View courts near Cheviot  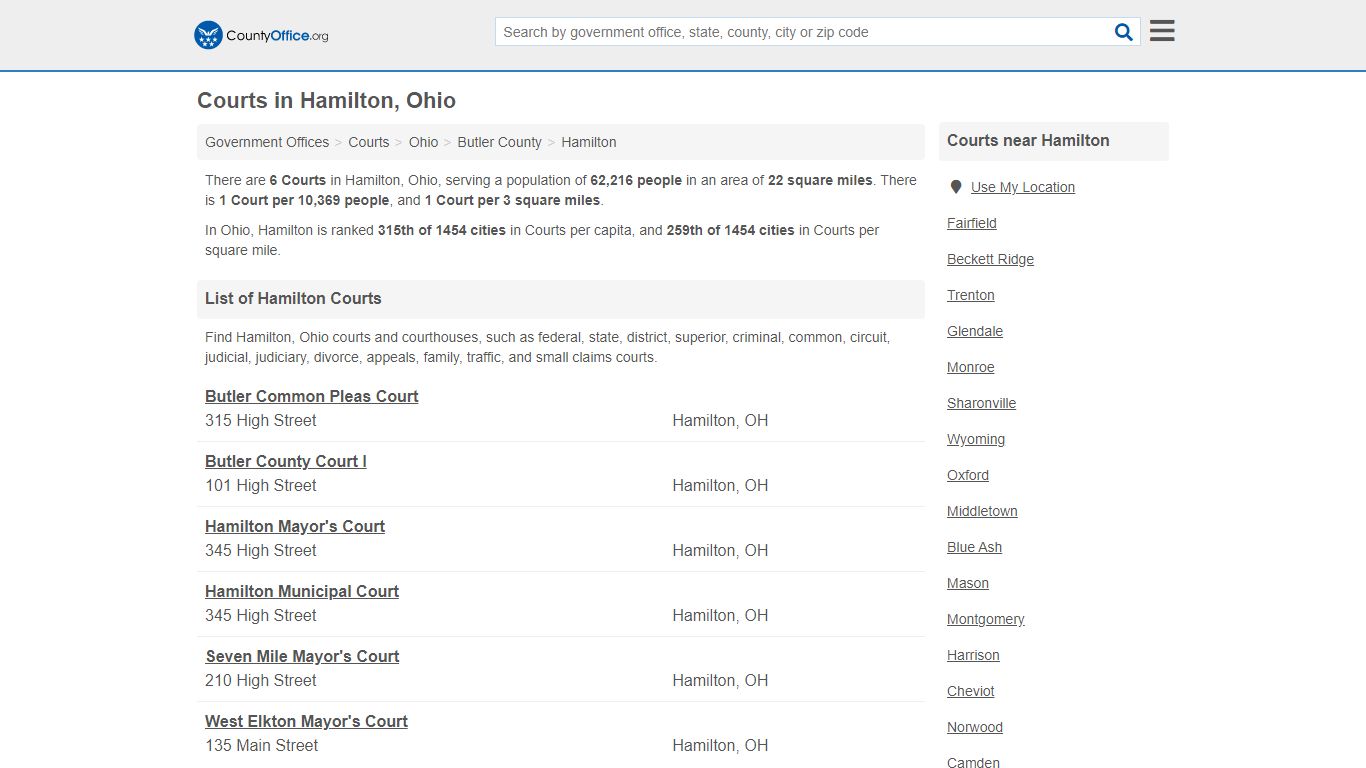point(971,691)
